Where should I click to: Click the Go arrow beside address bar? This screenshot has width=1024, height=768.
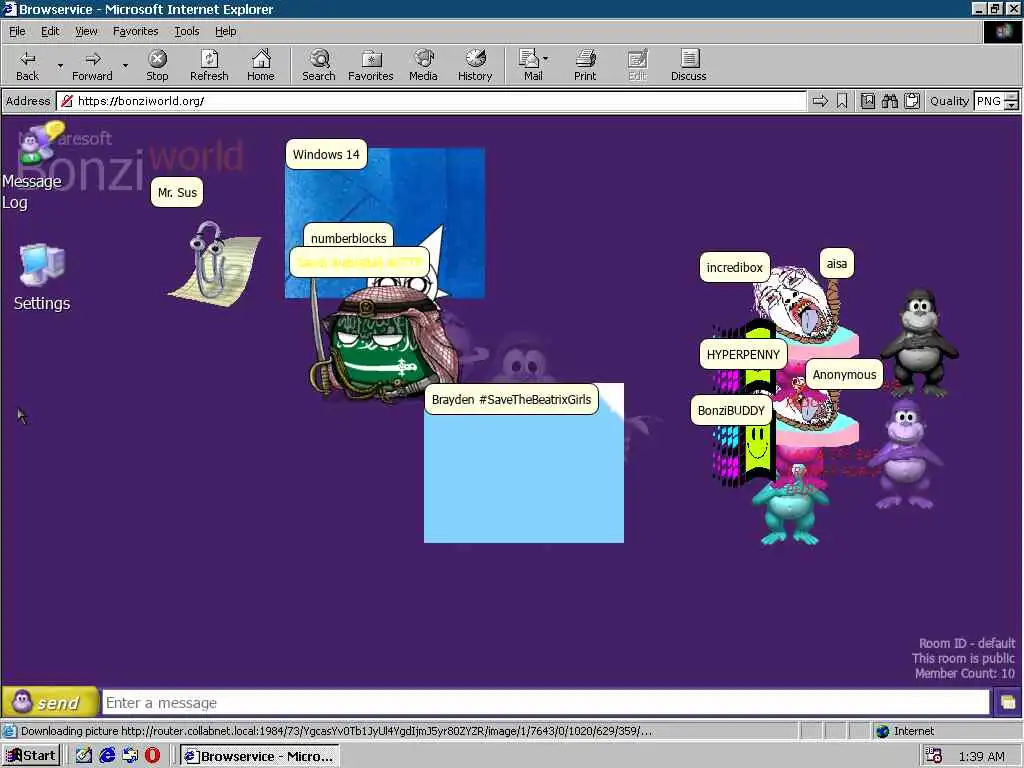820,101
